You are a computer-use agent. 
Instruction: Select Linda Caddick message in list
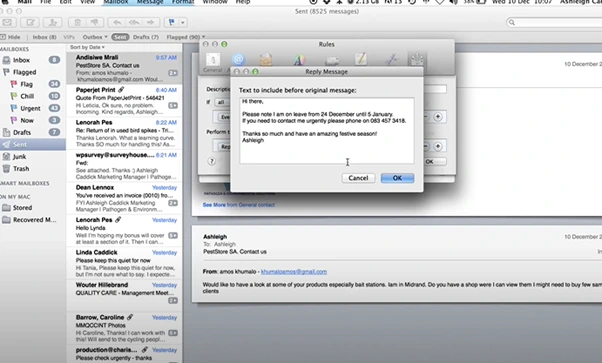[x=124, y=264]
